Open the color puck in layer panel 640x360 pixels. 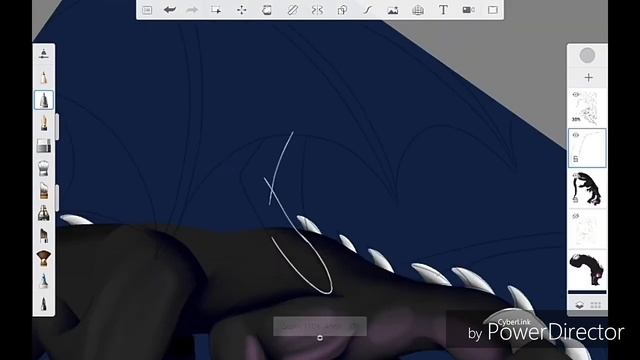tap(587, 56)
